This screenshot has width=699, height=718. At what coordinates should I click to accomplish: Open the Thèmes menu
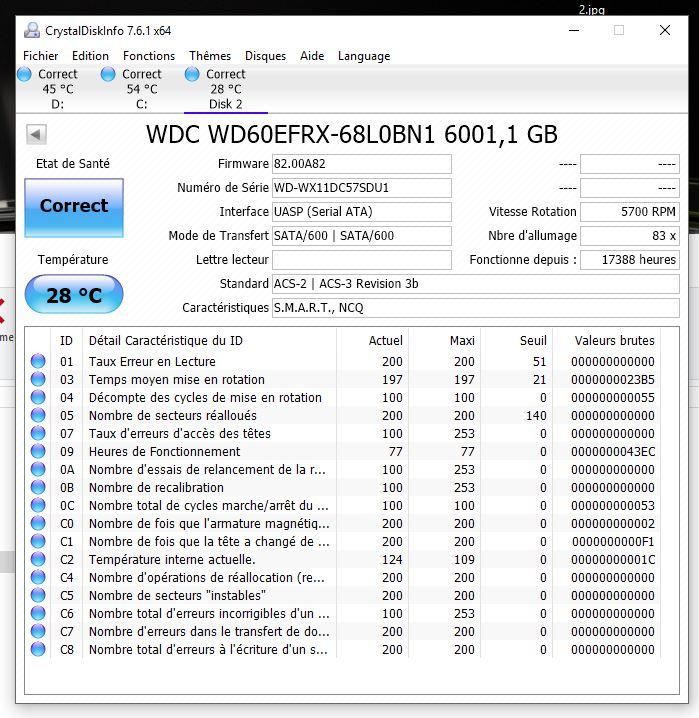point(210,56)
